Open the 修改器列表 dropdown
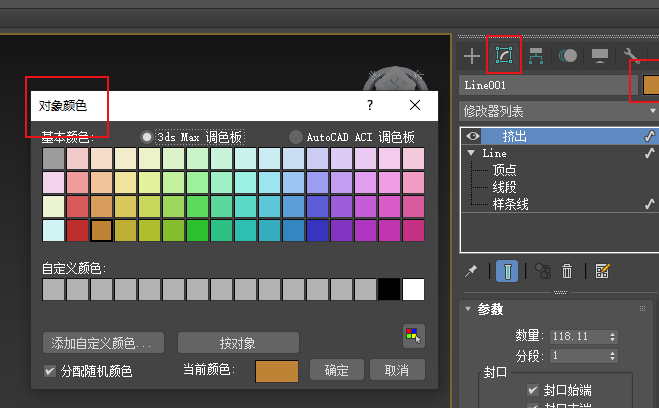This screenshot has height=408, width=659. pos(559,111)
